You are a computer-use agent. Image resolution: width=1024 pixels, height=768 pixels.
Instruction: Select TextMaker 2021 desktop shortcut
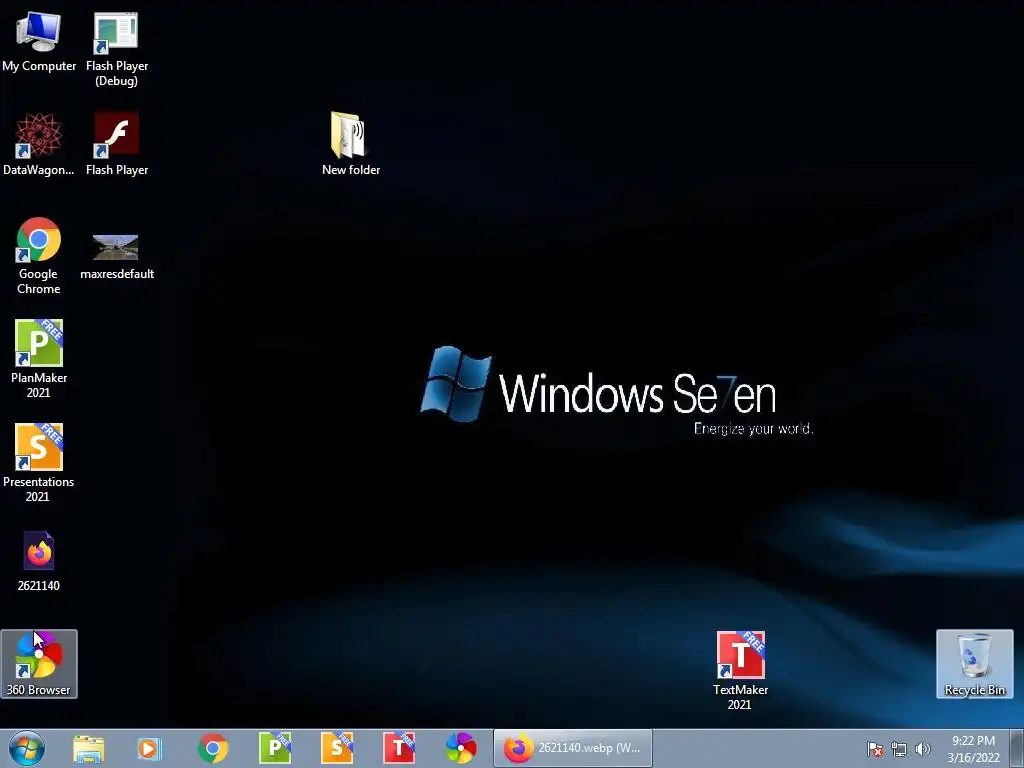pos(740,671)
